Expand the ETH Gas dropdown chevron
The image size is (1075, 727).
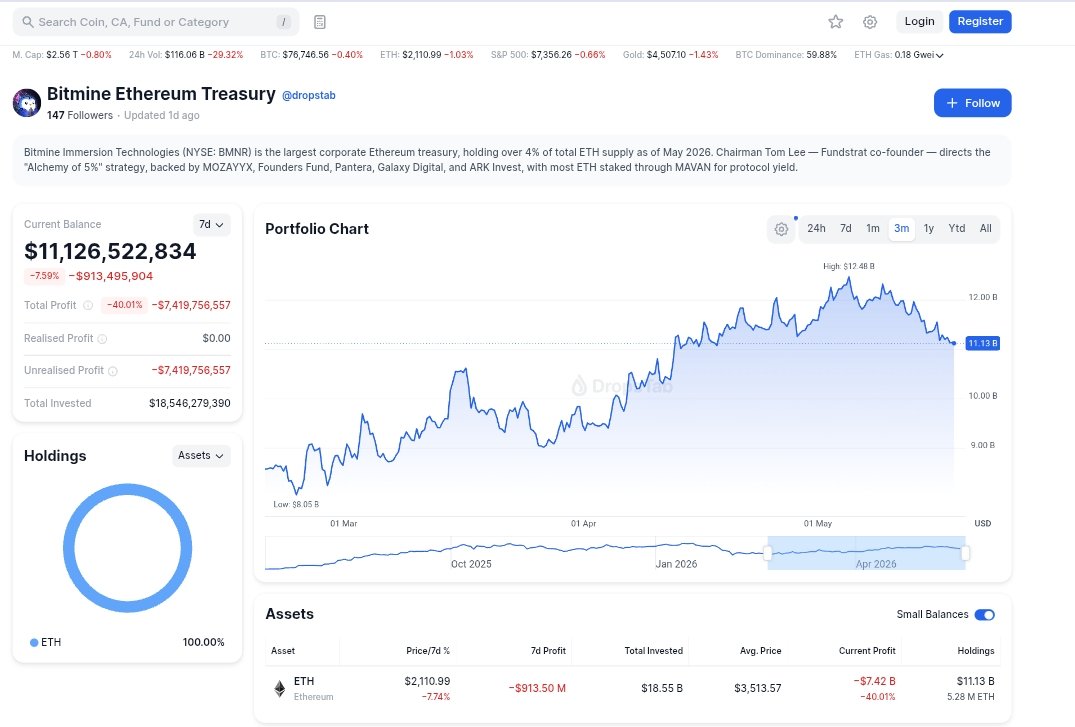[x=940, y=56]
